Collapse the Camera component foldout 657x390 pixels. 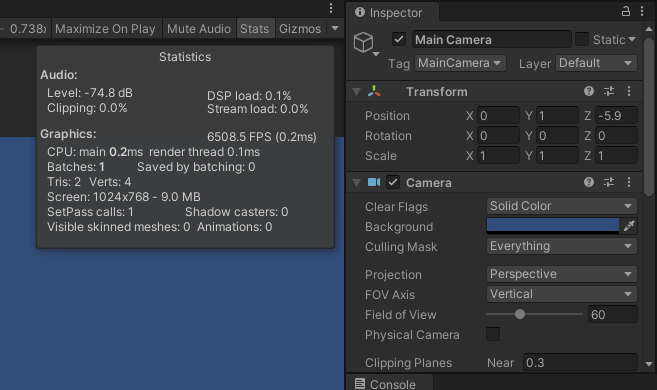(357, 182)
